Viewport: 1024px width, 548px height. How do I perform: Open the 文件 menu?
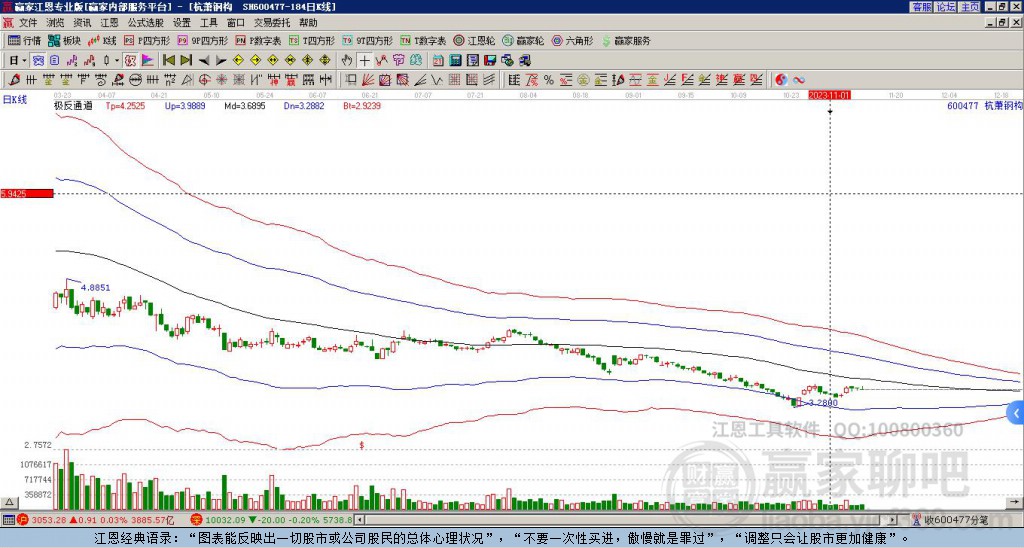(x=28, y=23)
